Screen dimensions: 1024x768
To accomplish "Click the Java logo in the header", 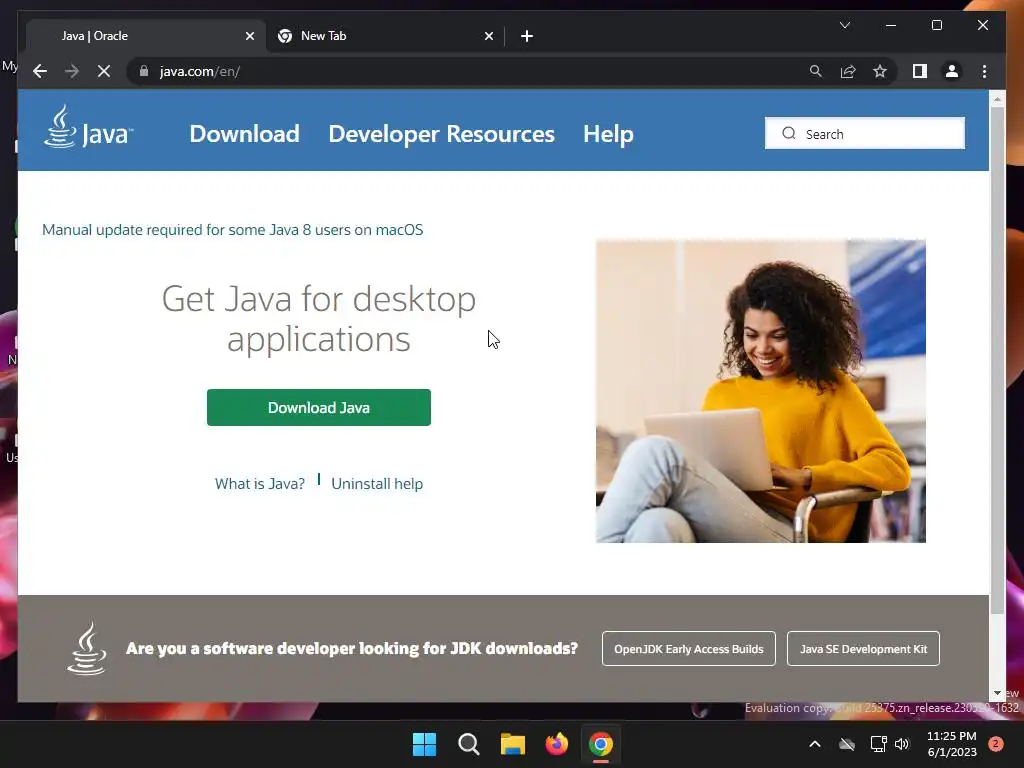I will pyautogui.click(x=88, y=127).
